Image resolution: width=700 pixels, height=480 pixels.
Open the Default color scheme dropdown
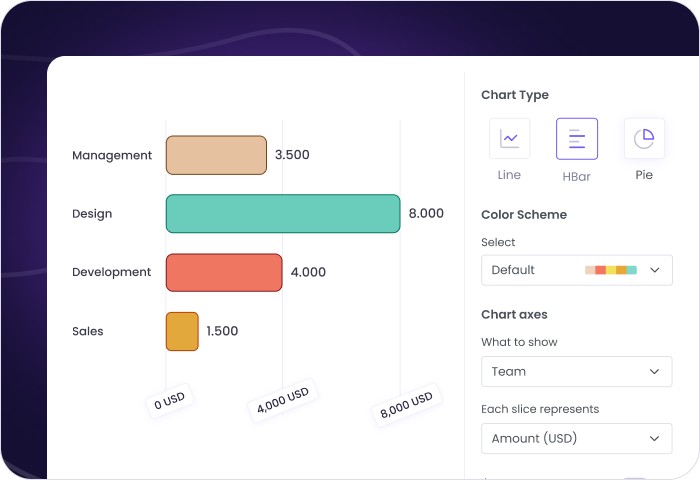tap(576, 270)
